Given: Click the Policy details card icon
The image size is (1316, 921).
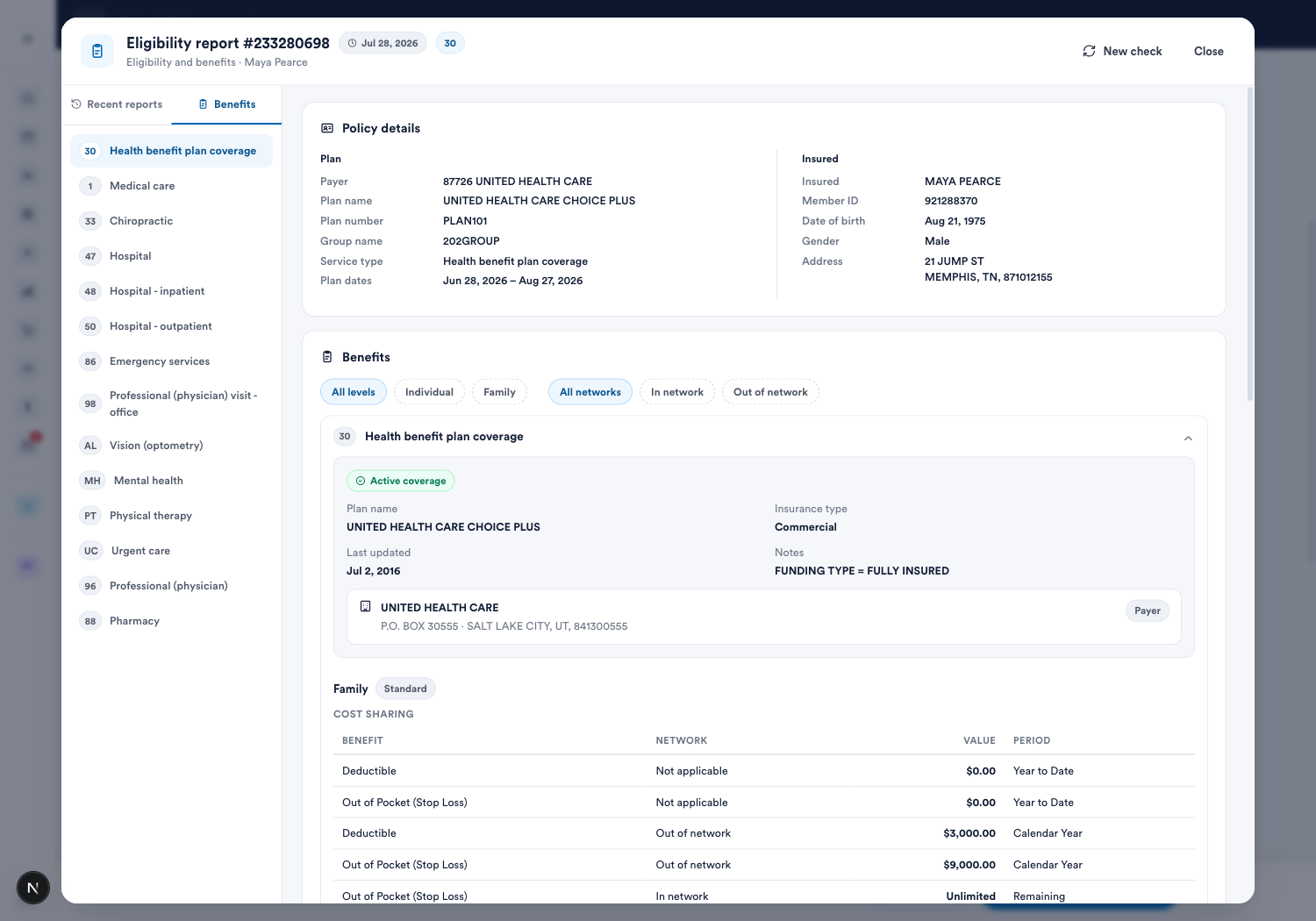Looking at the screenshot, I should (x=327, y=128).
